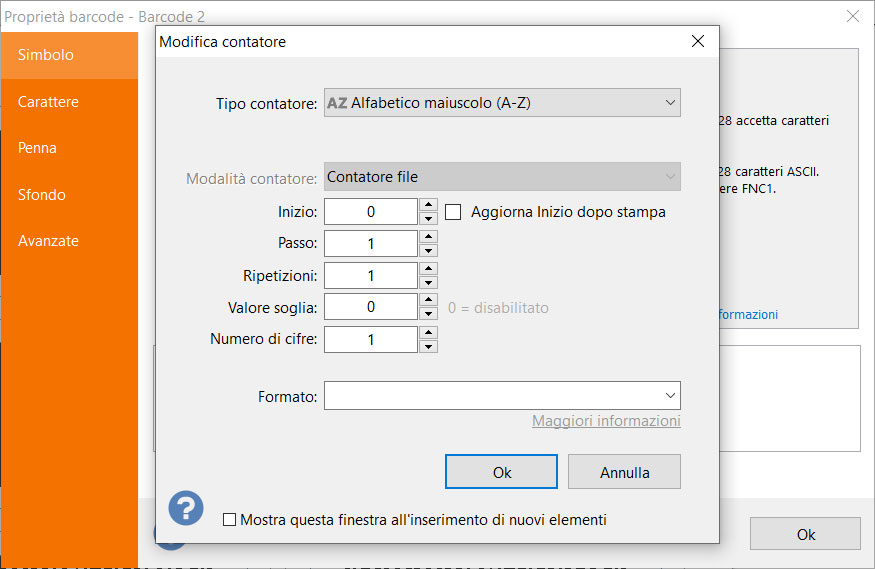Increase the Passo value with up arrow
This screenshot has height=569, width=875.
click(428, 237)
